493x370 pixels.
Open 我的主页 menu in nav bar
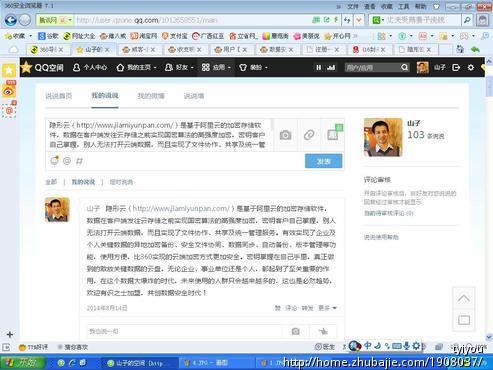[x=136, y=67]
